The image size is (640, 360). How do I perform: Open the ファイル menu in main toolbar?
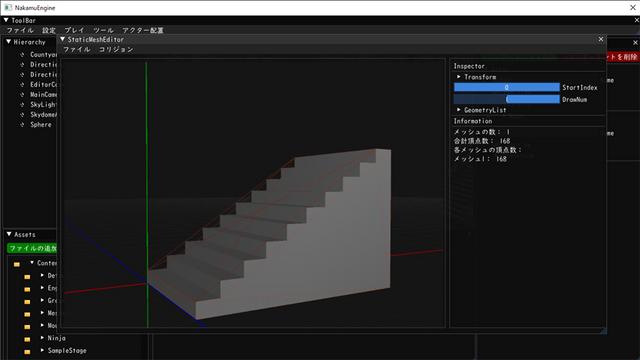[20, 30]
